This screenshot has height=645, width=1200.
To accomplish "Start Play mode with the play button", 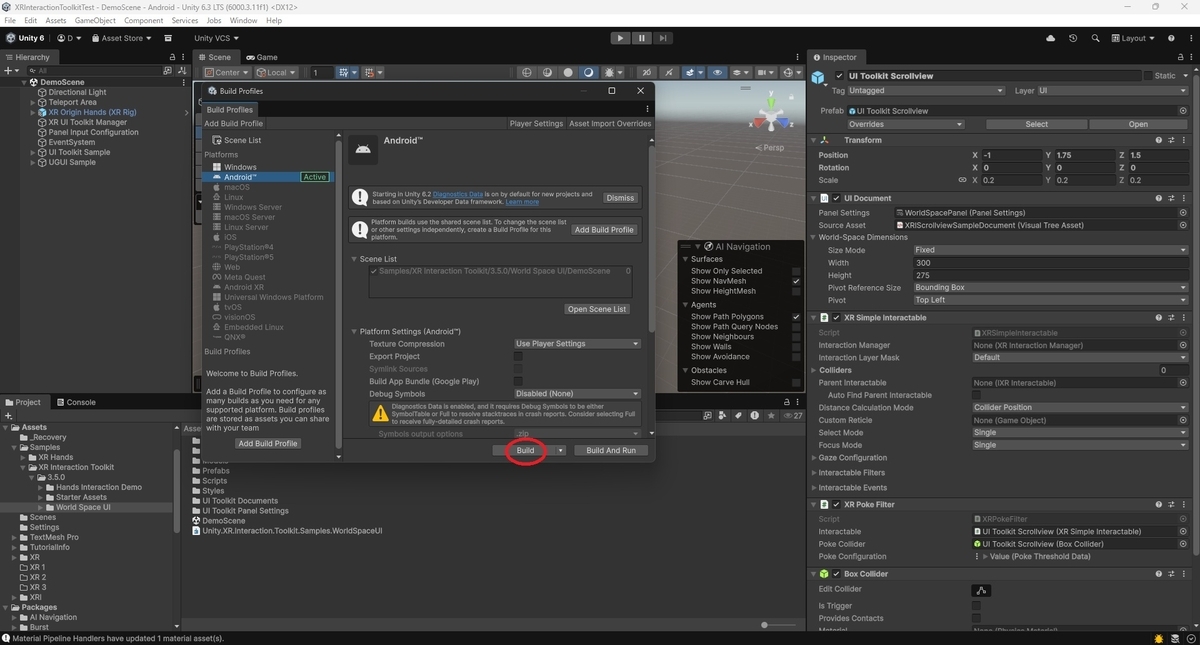I will [620, 38].
